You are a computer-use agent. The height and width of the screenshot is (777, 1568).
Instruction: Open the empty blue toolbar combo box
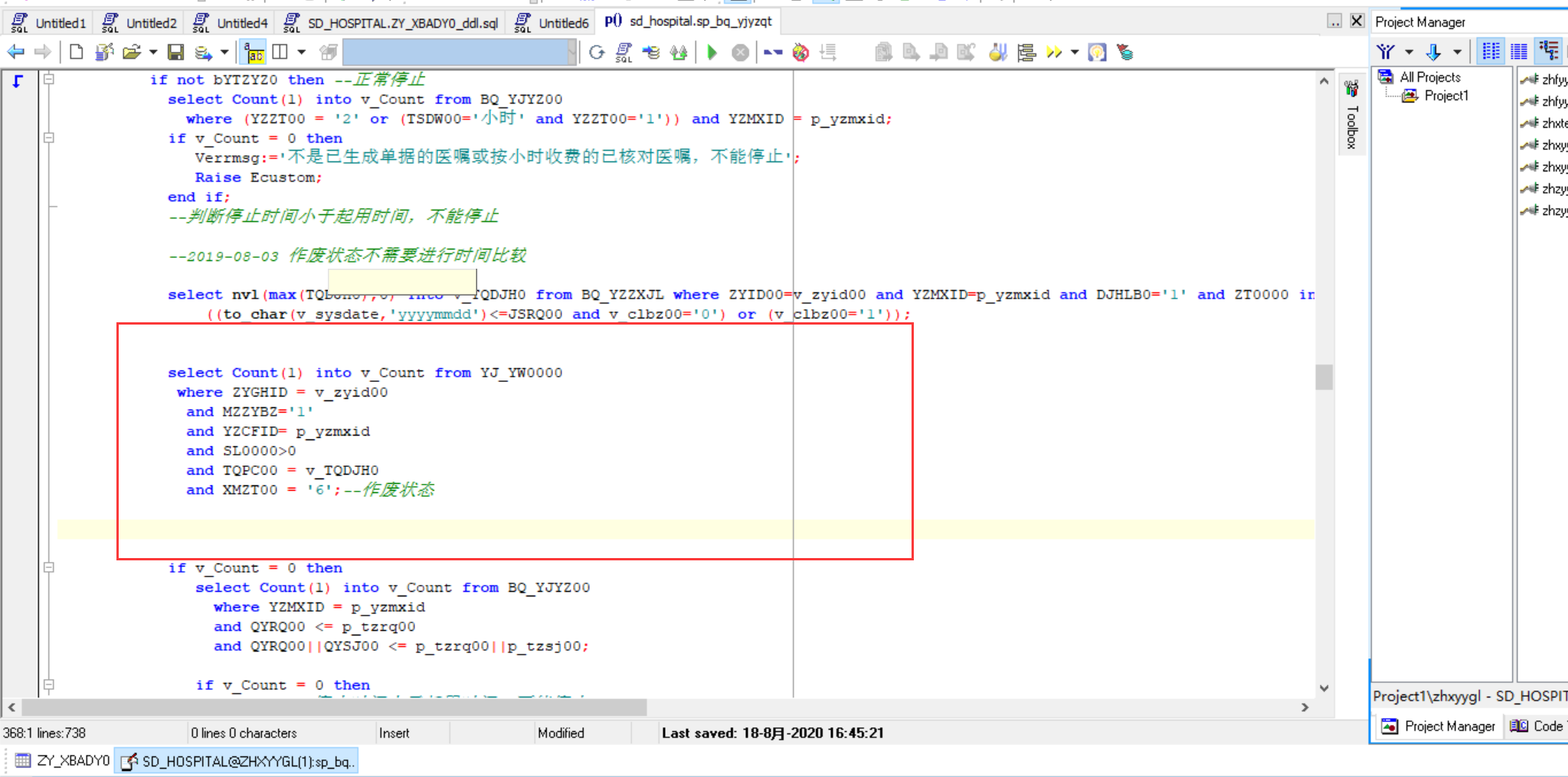click(x=460, y=52)
